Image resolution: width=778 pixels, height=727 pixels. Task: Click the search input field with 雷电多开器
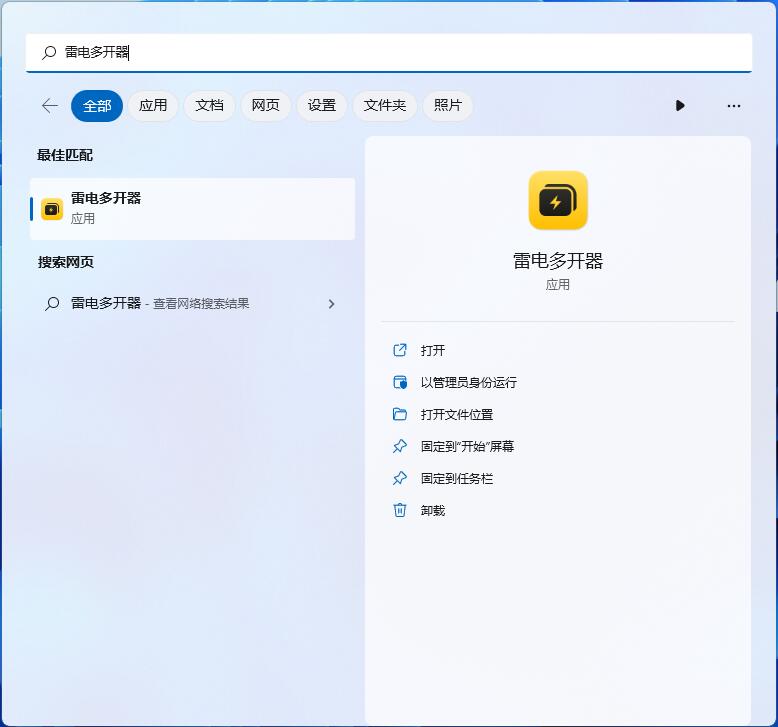(x=389, y=53)
